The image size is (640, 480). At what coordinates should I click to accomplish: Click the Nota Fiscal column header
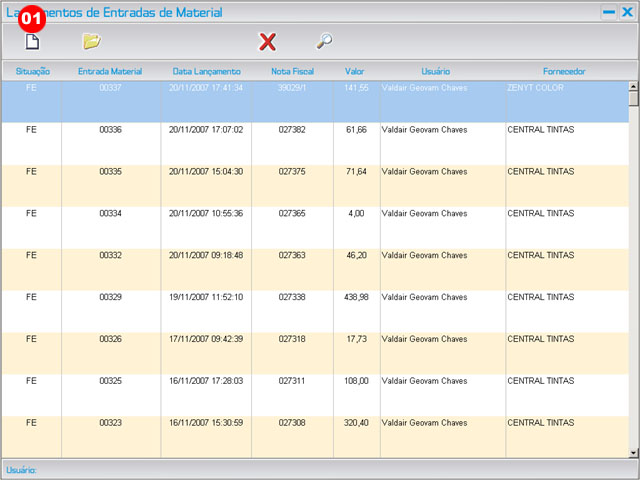293,72
